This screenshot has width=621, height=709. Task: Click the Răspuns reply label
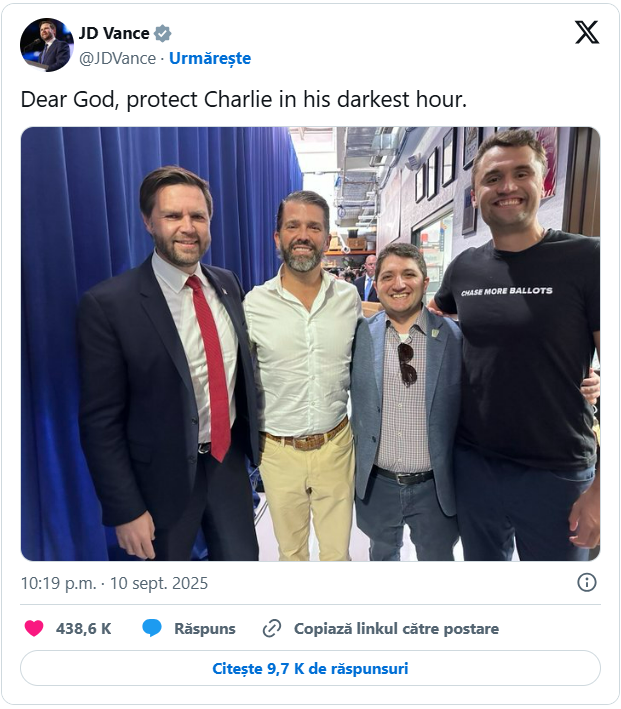(x=205, y=629)
